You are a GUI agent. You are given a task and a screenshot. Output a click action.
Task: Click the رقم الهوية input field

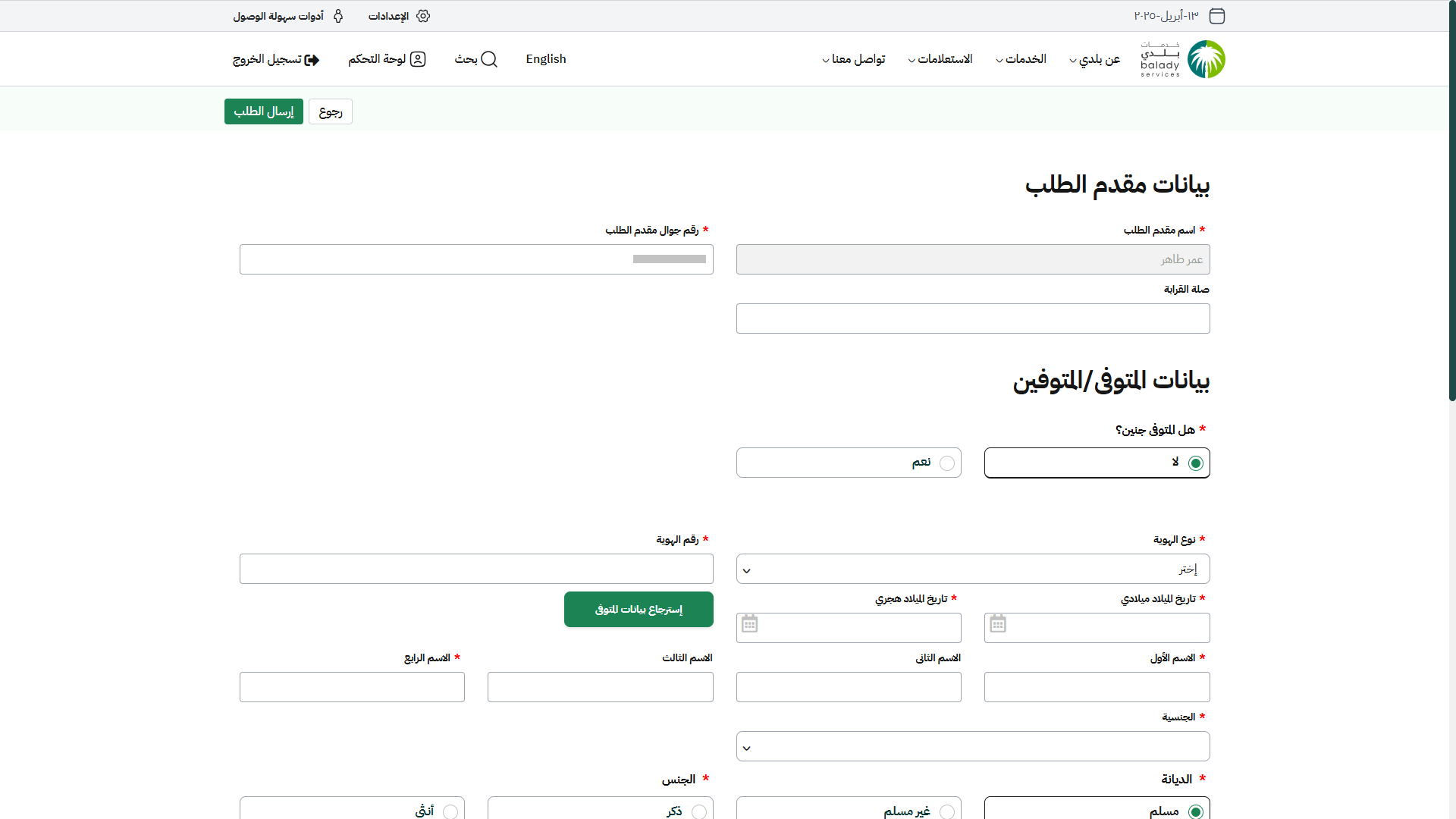[x=476, y=570]
